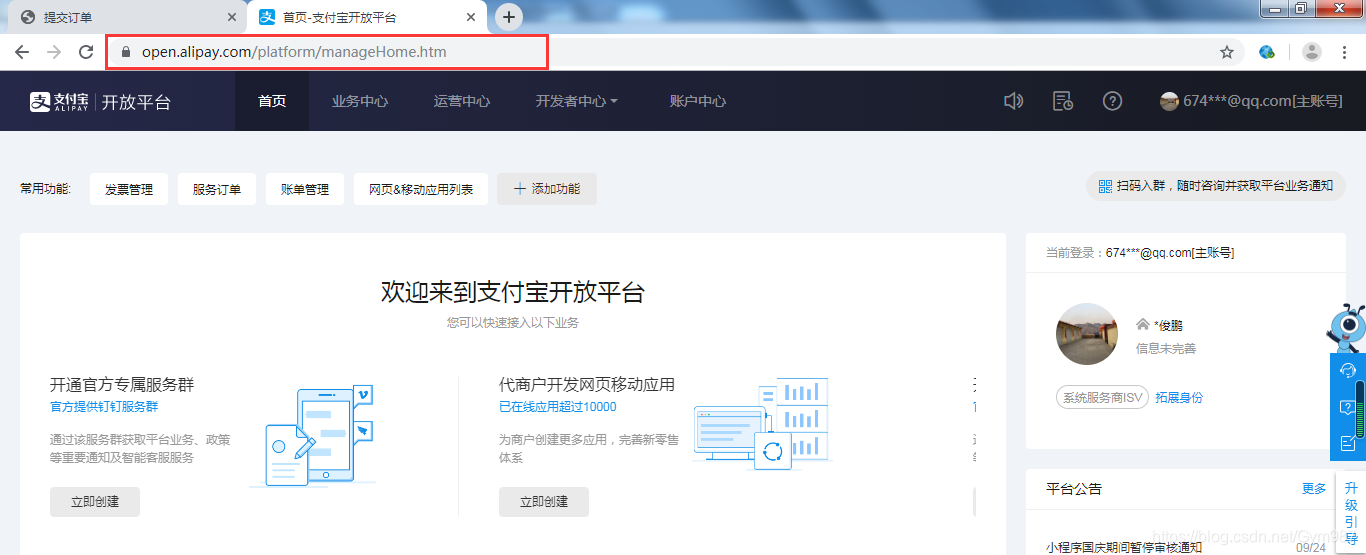Click the 扫码入群 QR notice banner

1216,186
